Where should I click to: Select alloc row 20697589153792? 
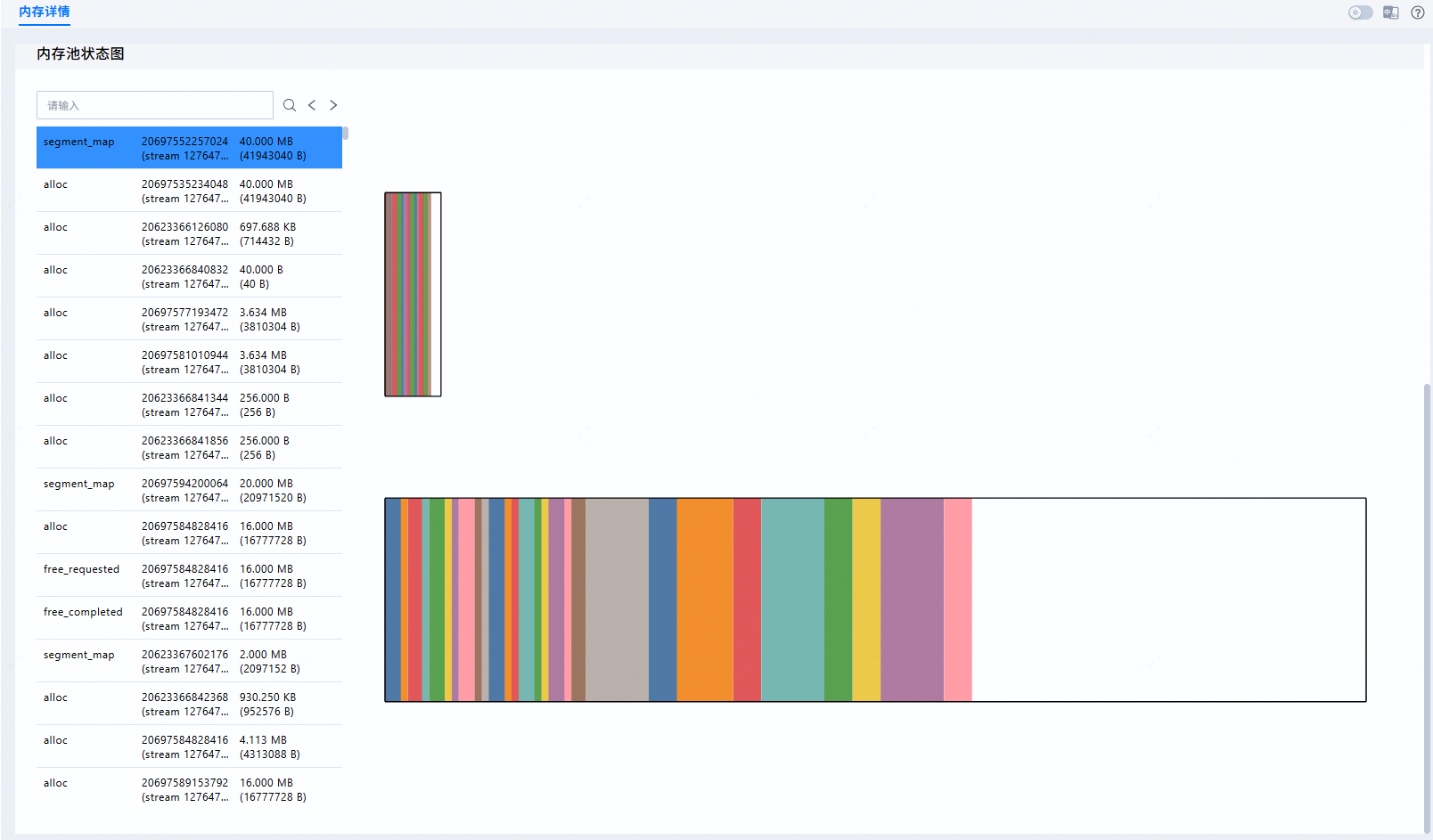click(189, 789)
